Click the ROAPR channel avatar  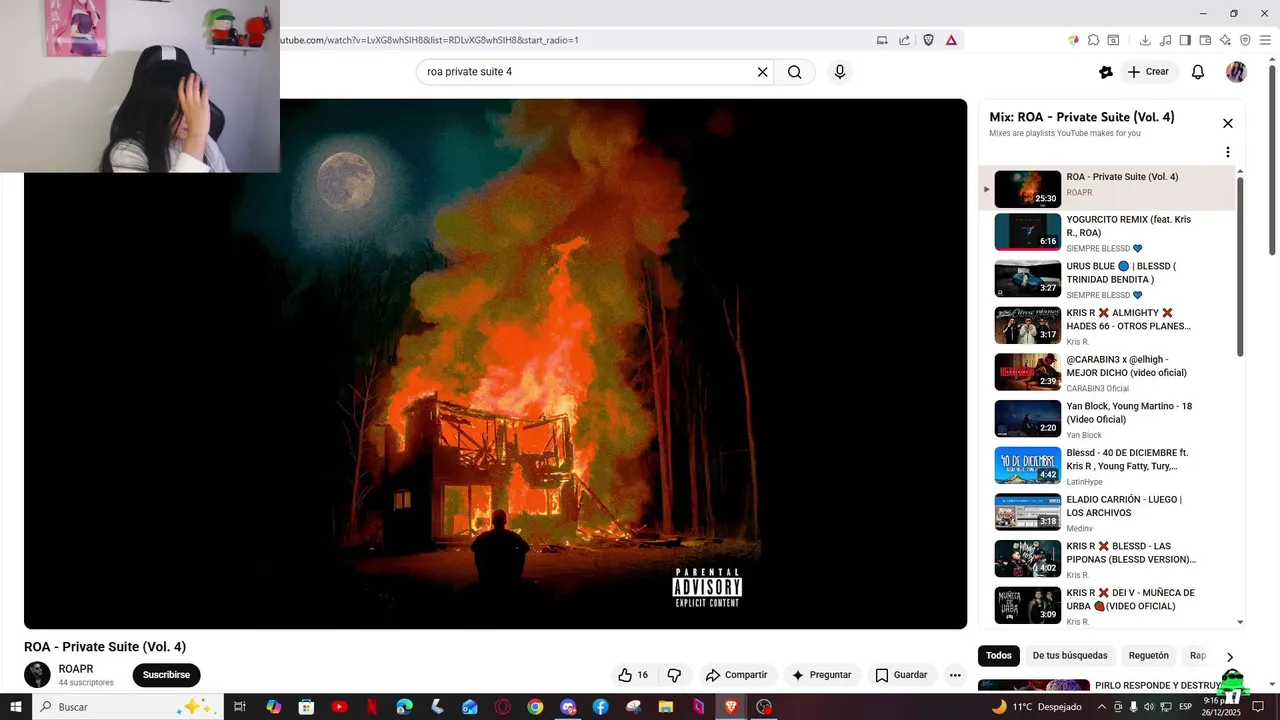tap(37, 675)
